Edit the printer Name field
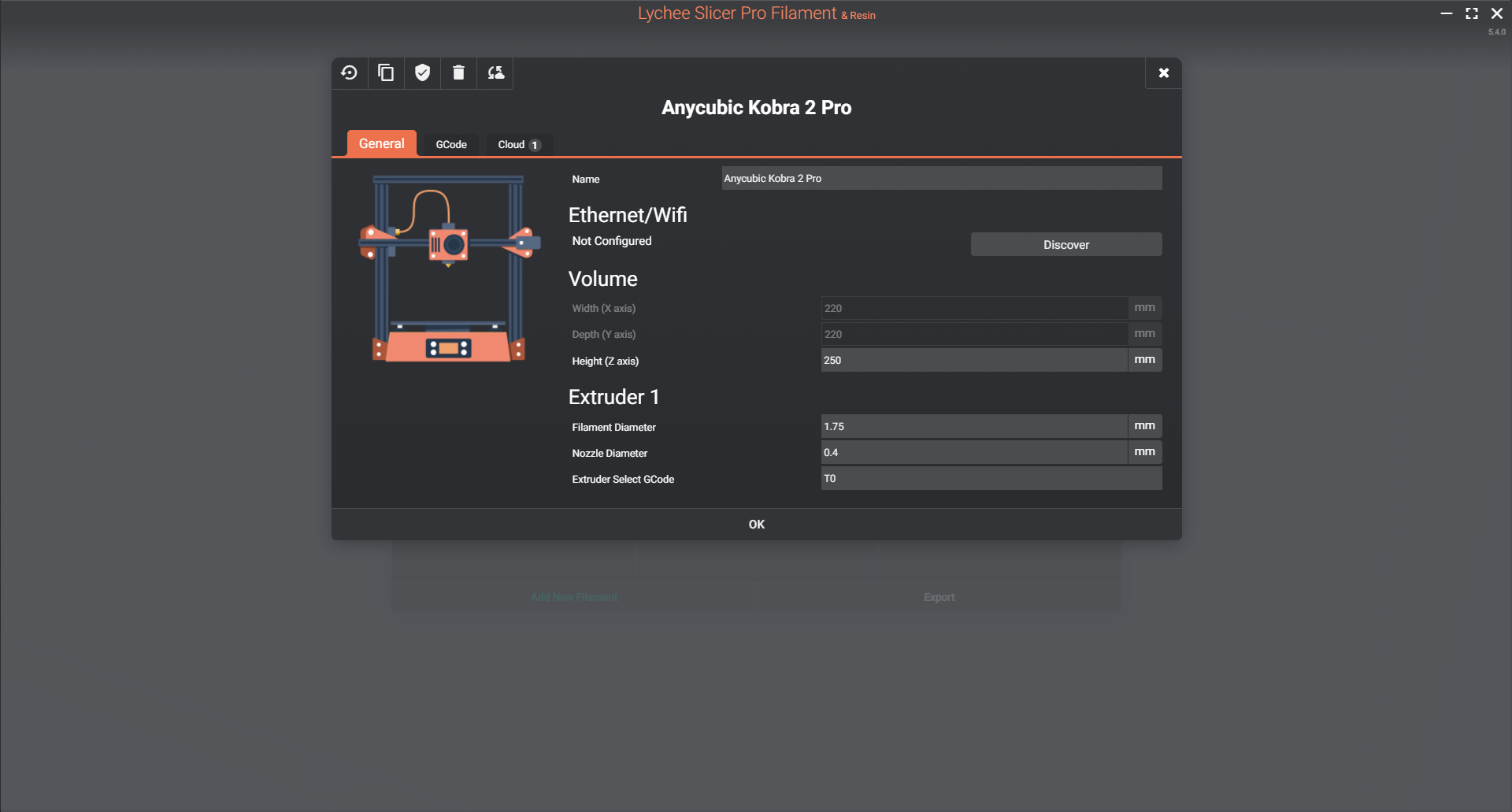 pos(941,178)
